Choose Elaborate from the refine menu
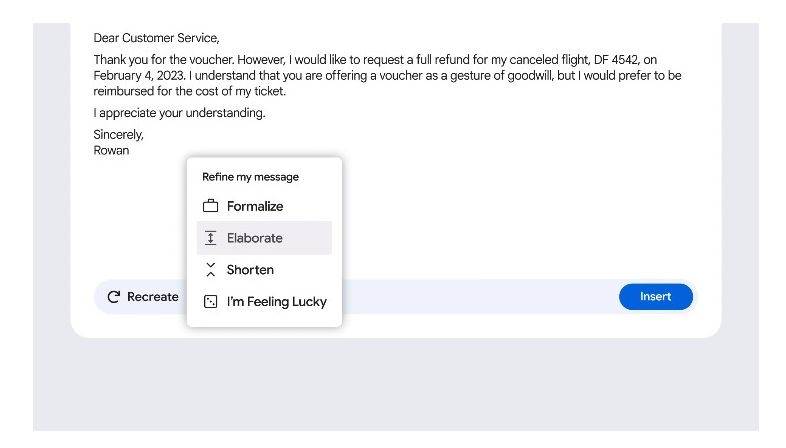The image size is (786, 448). (x=255, y=238)
